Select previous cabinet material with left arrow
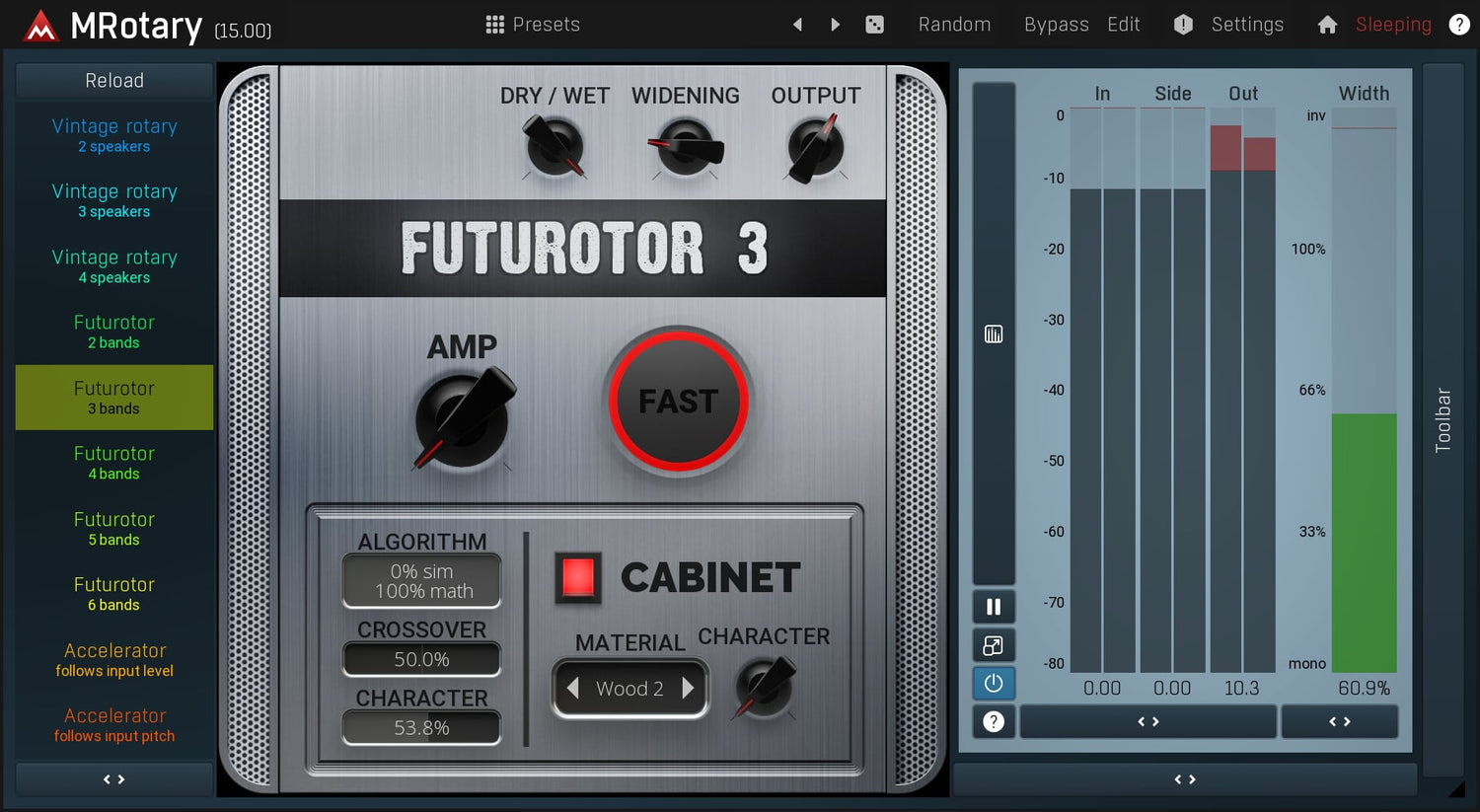 click(x=573, y=688)
